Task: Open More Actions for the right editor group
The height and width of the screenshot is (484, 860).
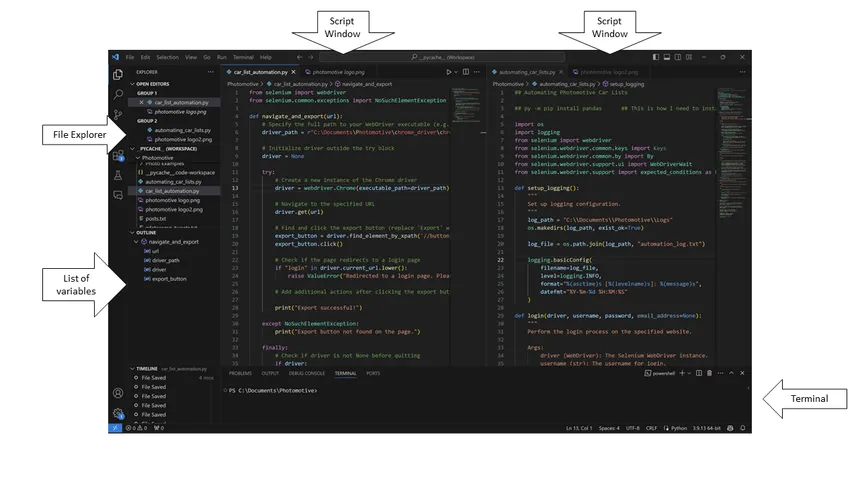Action: [742, 72]
